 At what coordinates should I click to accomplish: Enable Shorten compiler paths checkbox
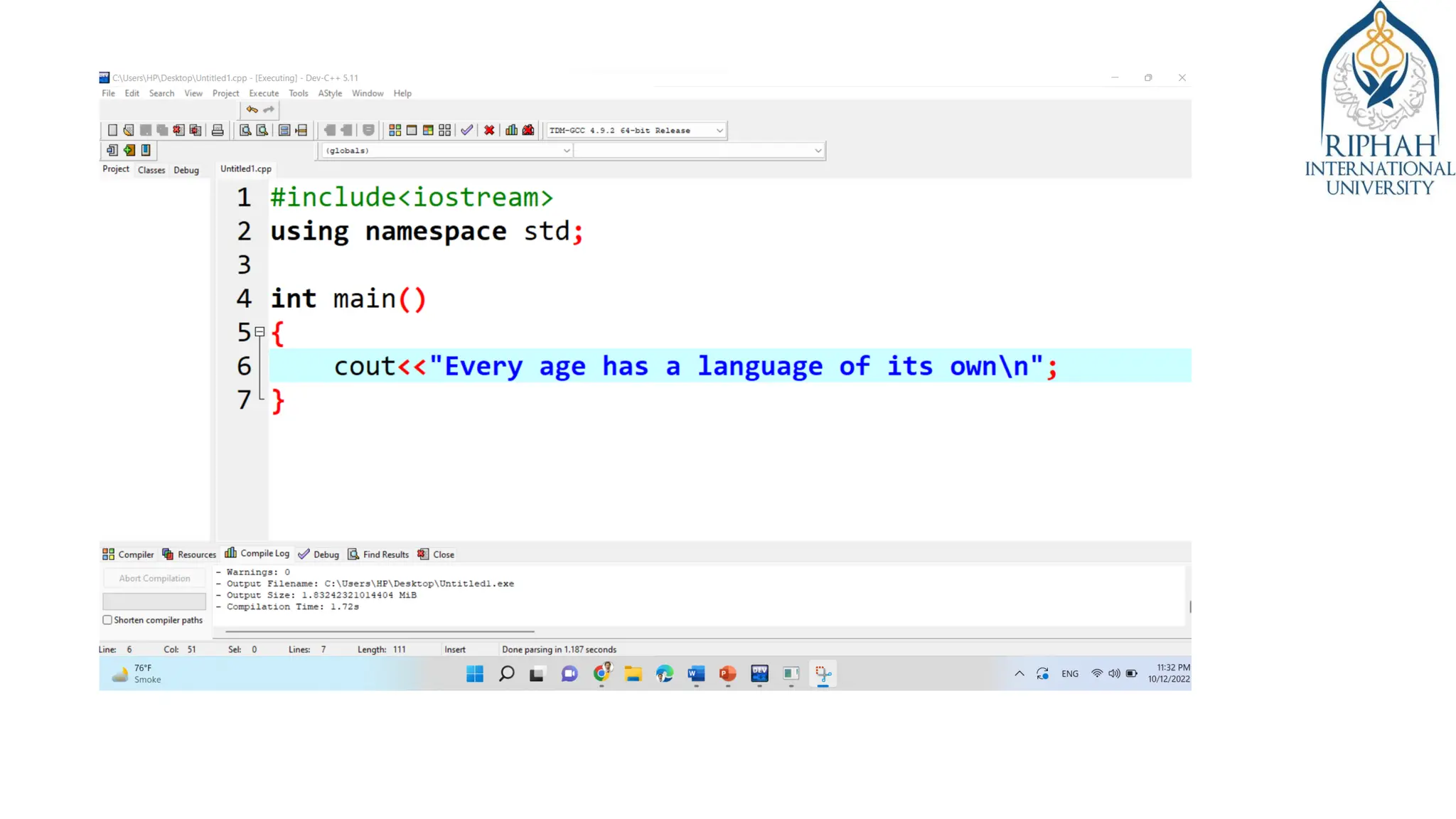click(x=107, y=620)
